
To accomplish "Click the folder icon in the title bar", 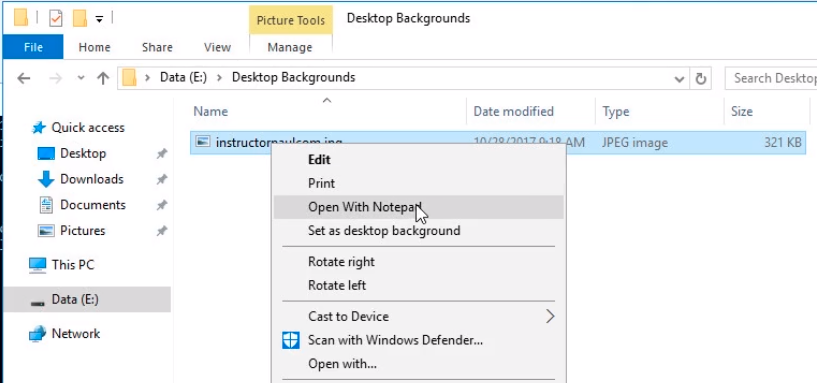I will (x=21, y=18).
